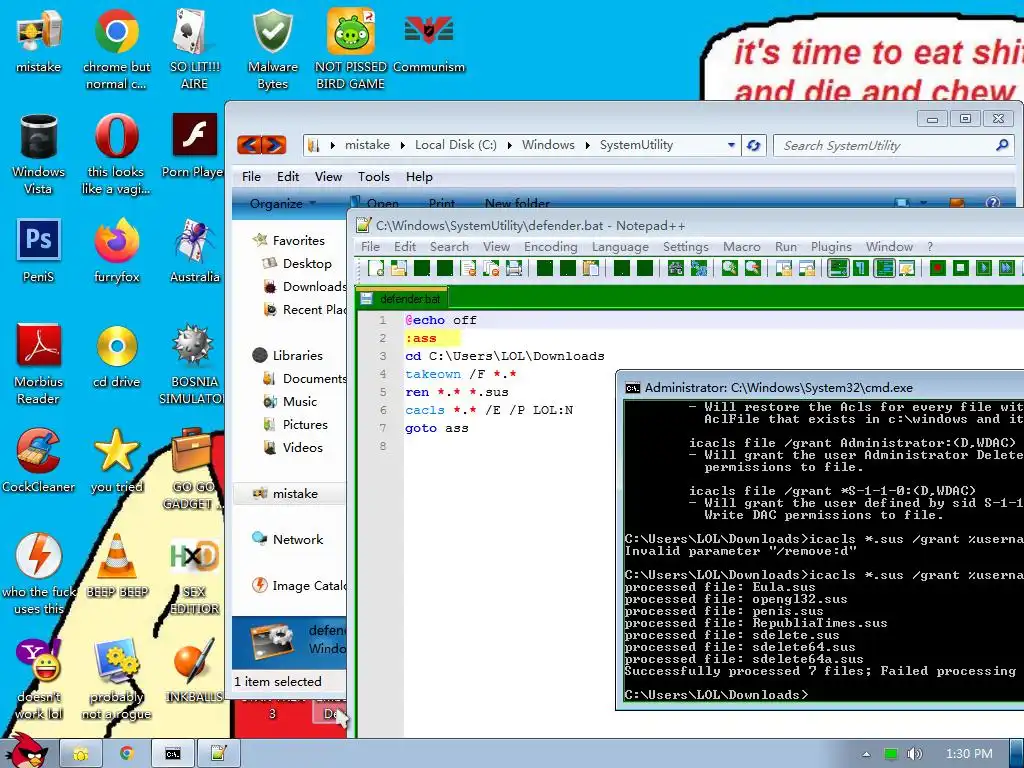Click the Open file icon in Notepad++ toolbar
1024x768 pixels.
tap(398, 268)
